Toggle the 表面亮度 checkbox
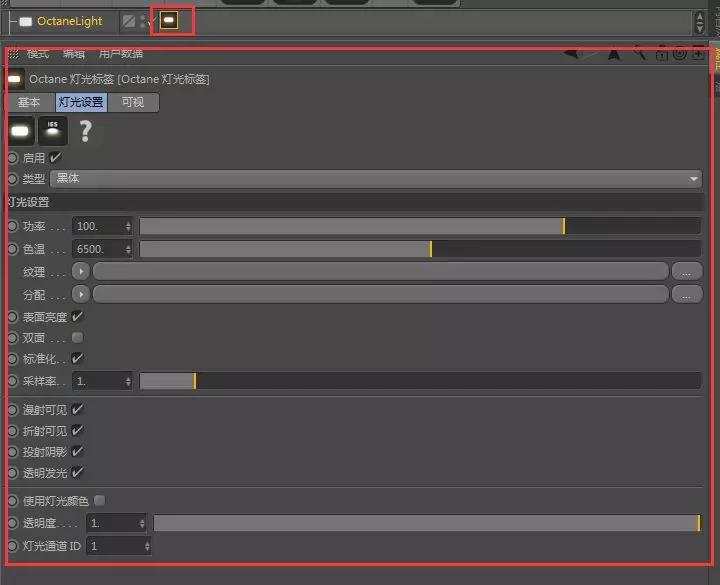The width and height of the screenshot is (720, 585). 77,316
